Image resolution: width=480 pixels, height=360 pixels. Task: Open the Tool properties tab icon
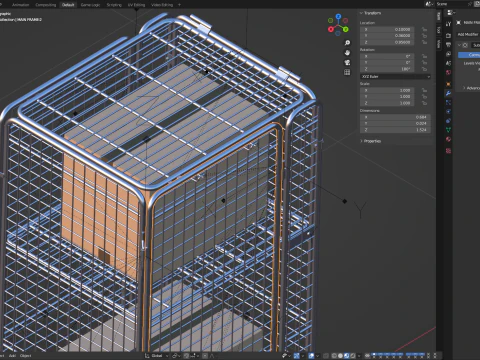click(x=448, y=24)
